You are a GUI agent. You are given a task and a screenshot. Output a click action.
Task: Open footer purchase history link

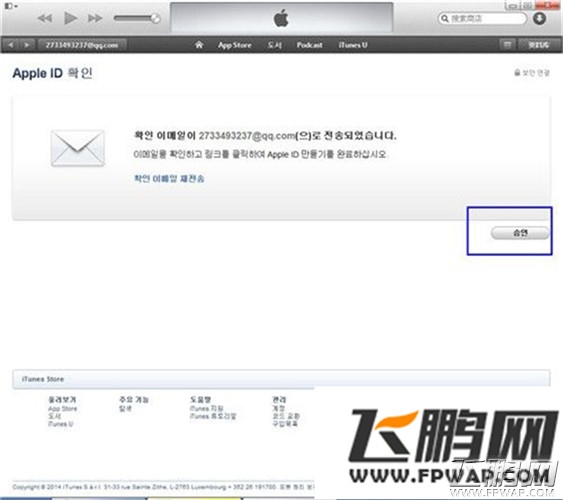tap(285, 424)
